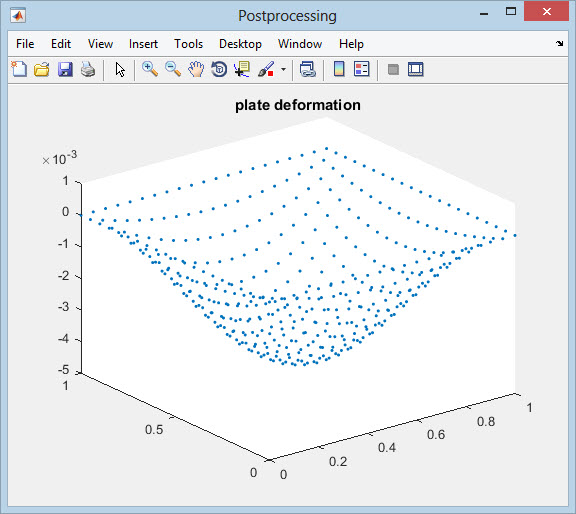Screen dimensions: 576x514
Task: Insert a legend via toolbar icon
Action: click(361, 69)
